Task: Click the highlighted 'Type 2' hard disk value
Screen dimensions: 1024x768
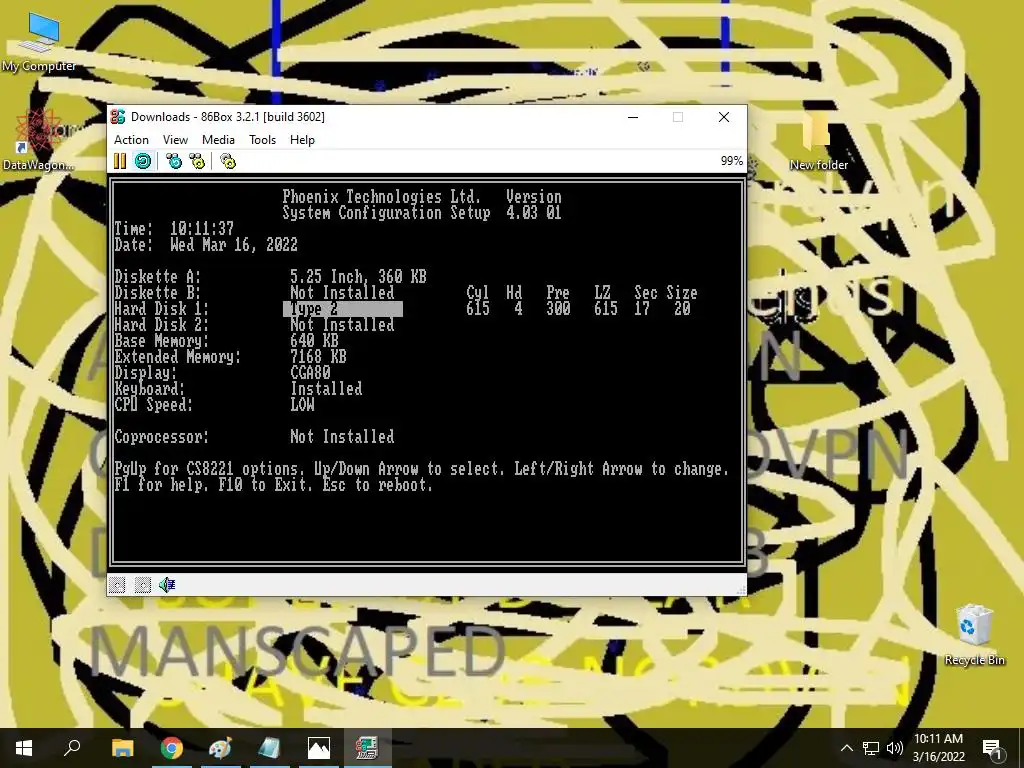Action: (343, 309)
